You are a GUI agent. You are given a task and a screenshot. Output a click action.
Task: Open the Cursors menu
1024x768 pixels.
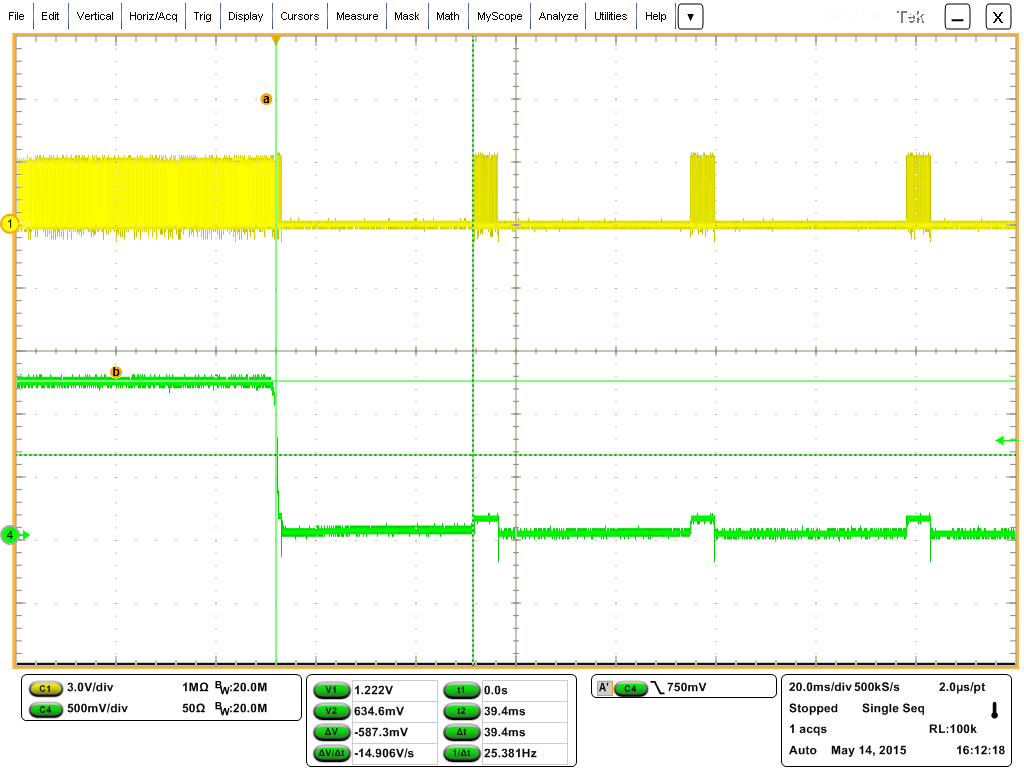coord(299,16)
